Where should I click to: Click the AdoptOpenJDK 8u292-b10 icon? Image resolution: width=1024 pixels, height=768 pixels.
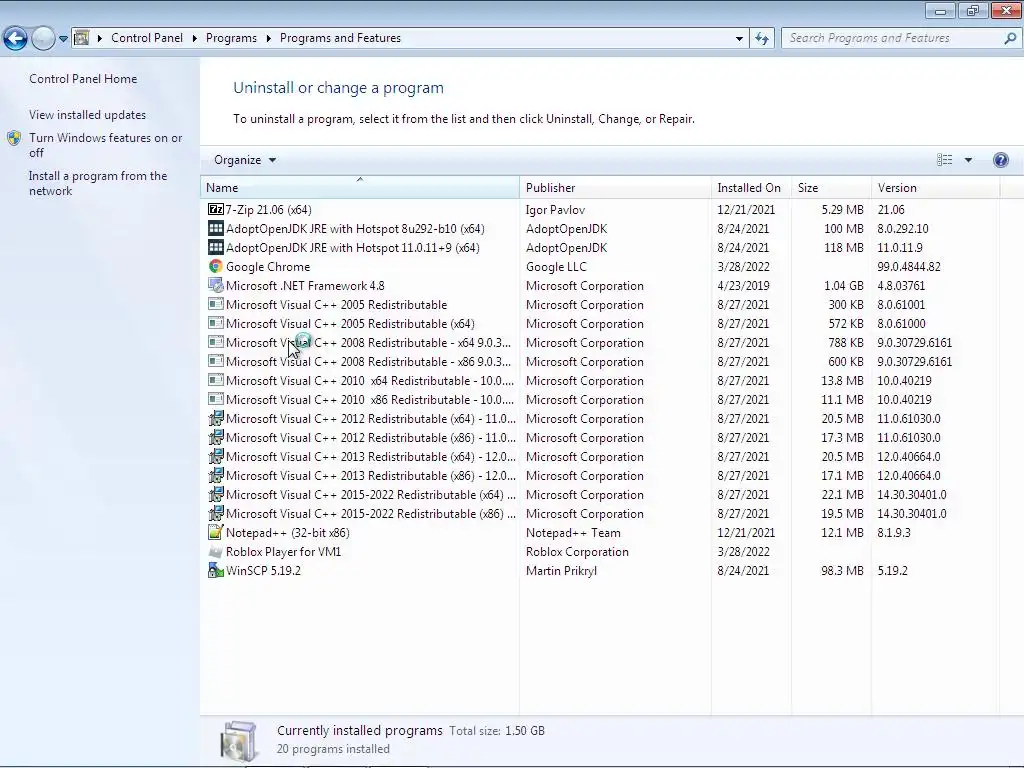216,229
